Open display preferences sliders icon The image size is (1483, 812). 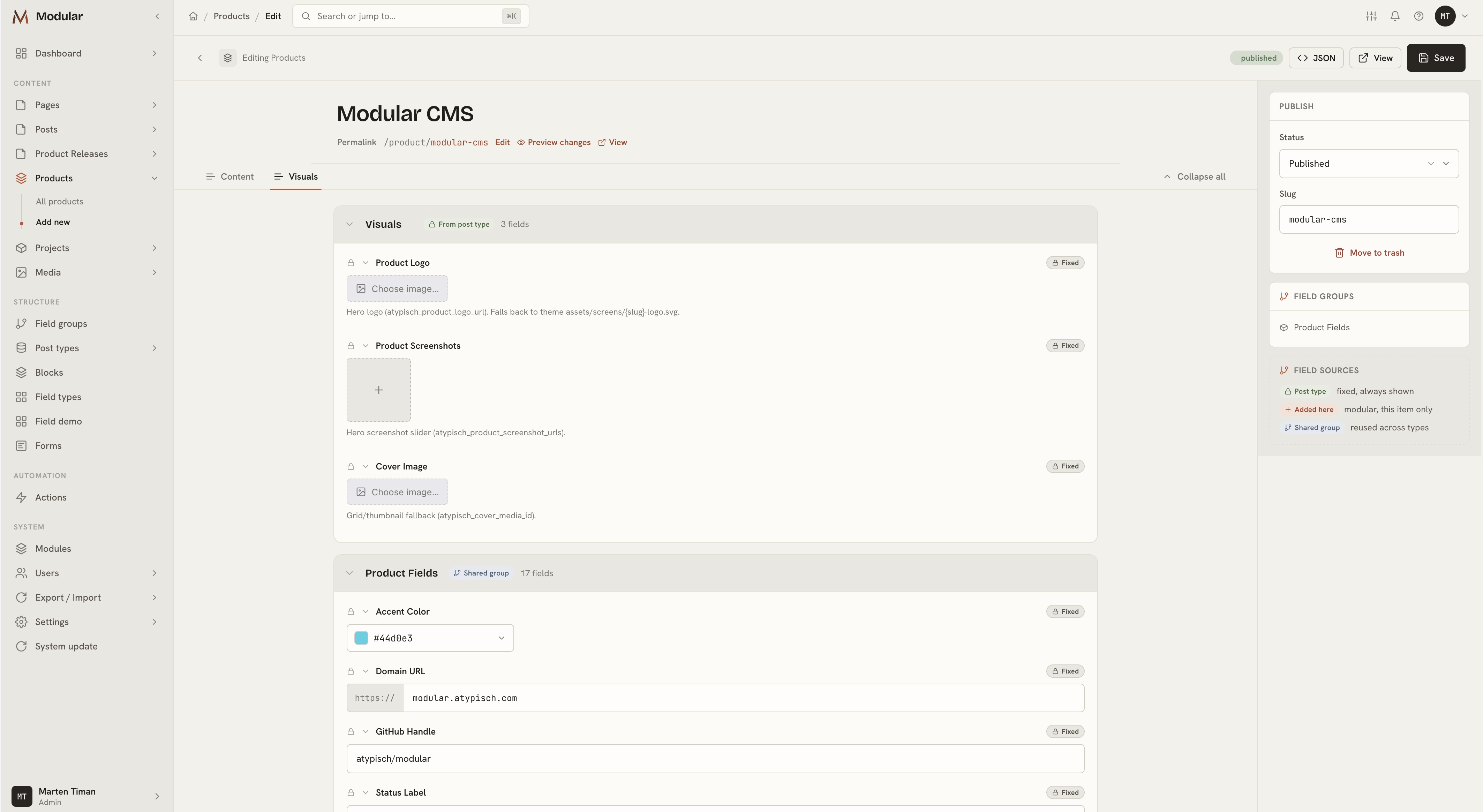[1371, 16]
